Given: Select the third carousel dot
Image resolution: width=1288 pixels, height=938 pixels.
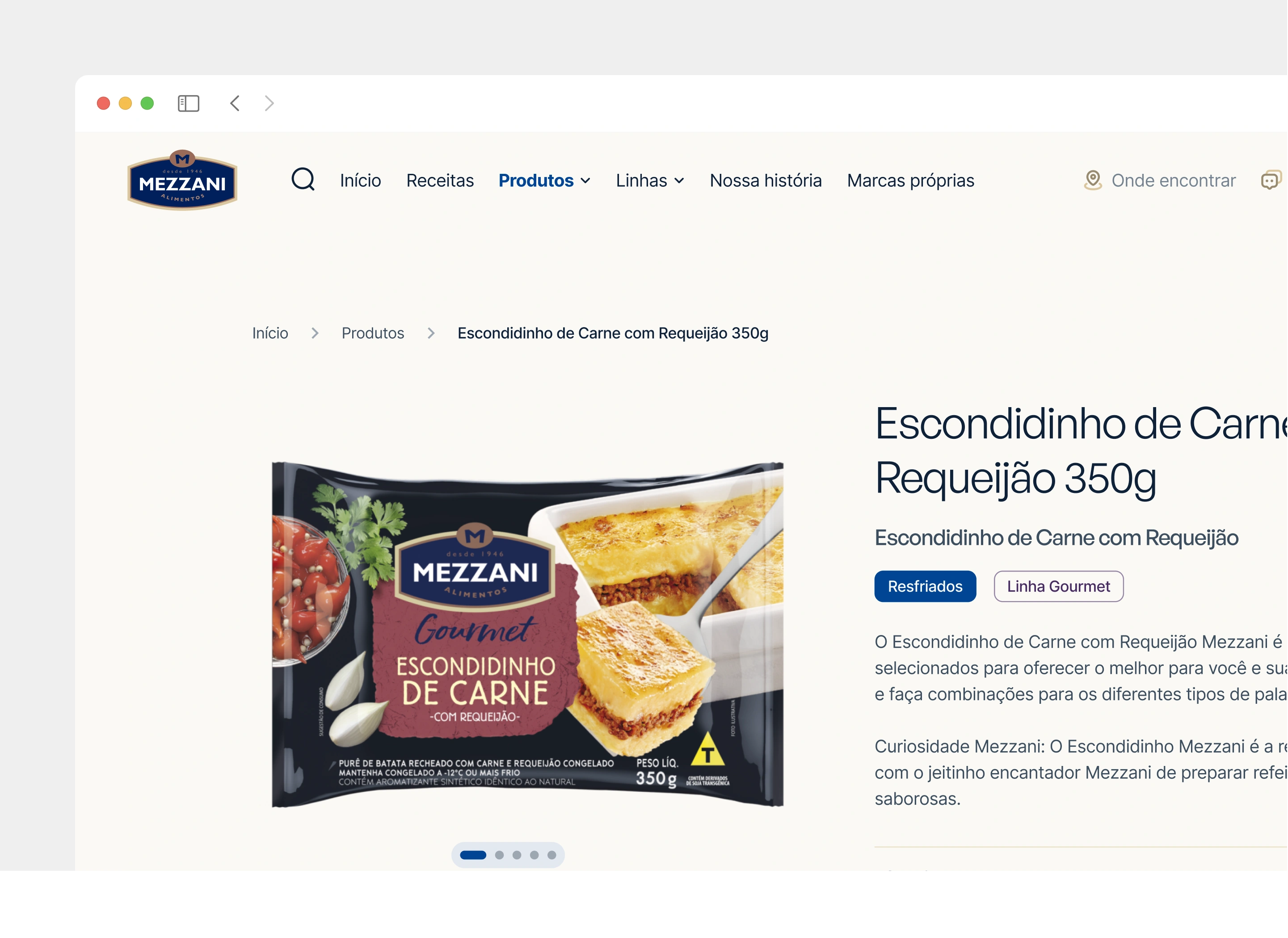Looking at the screenshot, I should coord(517,855).
